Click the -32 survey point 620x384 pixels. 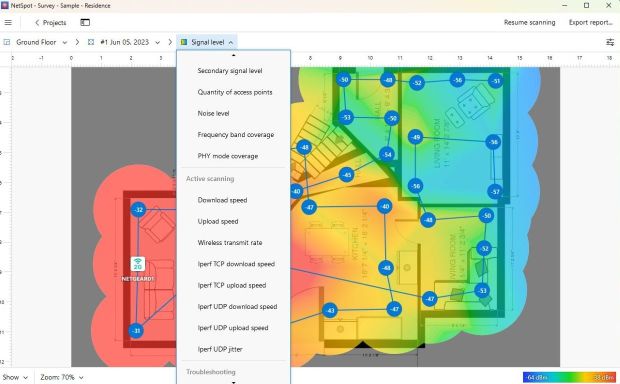[x=138, y=210]
